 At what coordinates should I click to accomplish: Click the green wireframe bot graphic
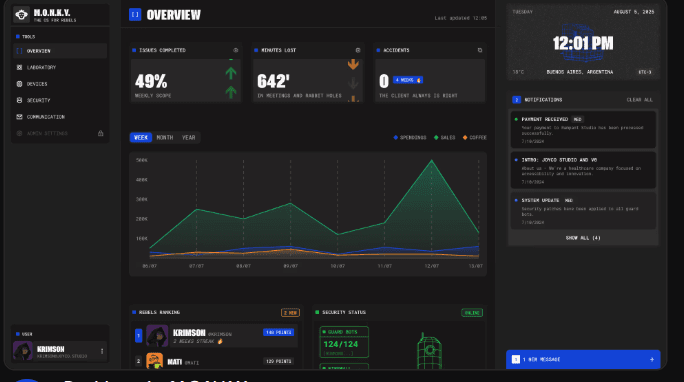(429, 351)
